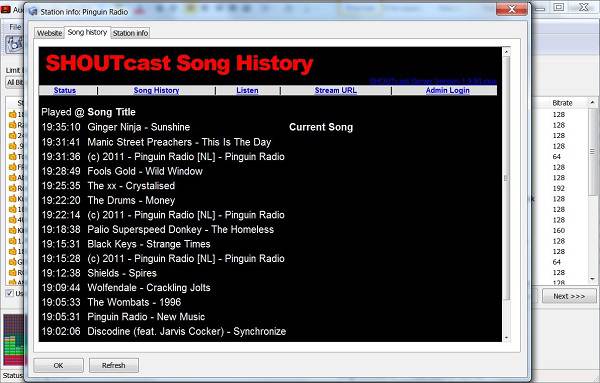
Task: Click the 'Current Song' label
Action: 321,127
